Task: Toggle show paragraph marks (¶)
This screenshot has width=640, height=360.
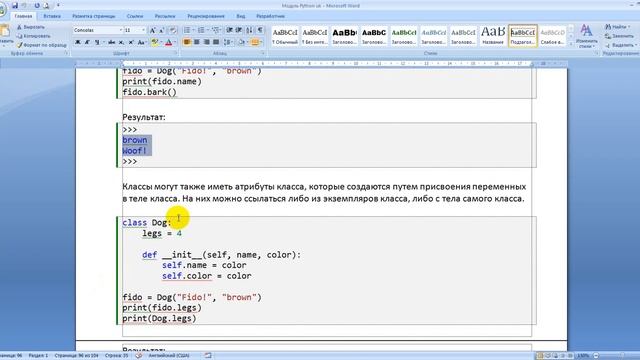Action: tap(260, 30)
